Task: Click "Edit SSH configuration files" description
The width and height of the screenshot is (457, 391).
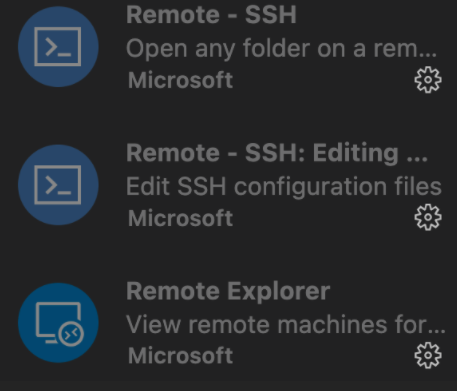Action: [x=284, y=186]
